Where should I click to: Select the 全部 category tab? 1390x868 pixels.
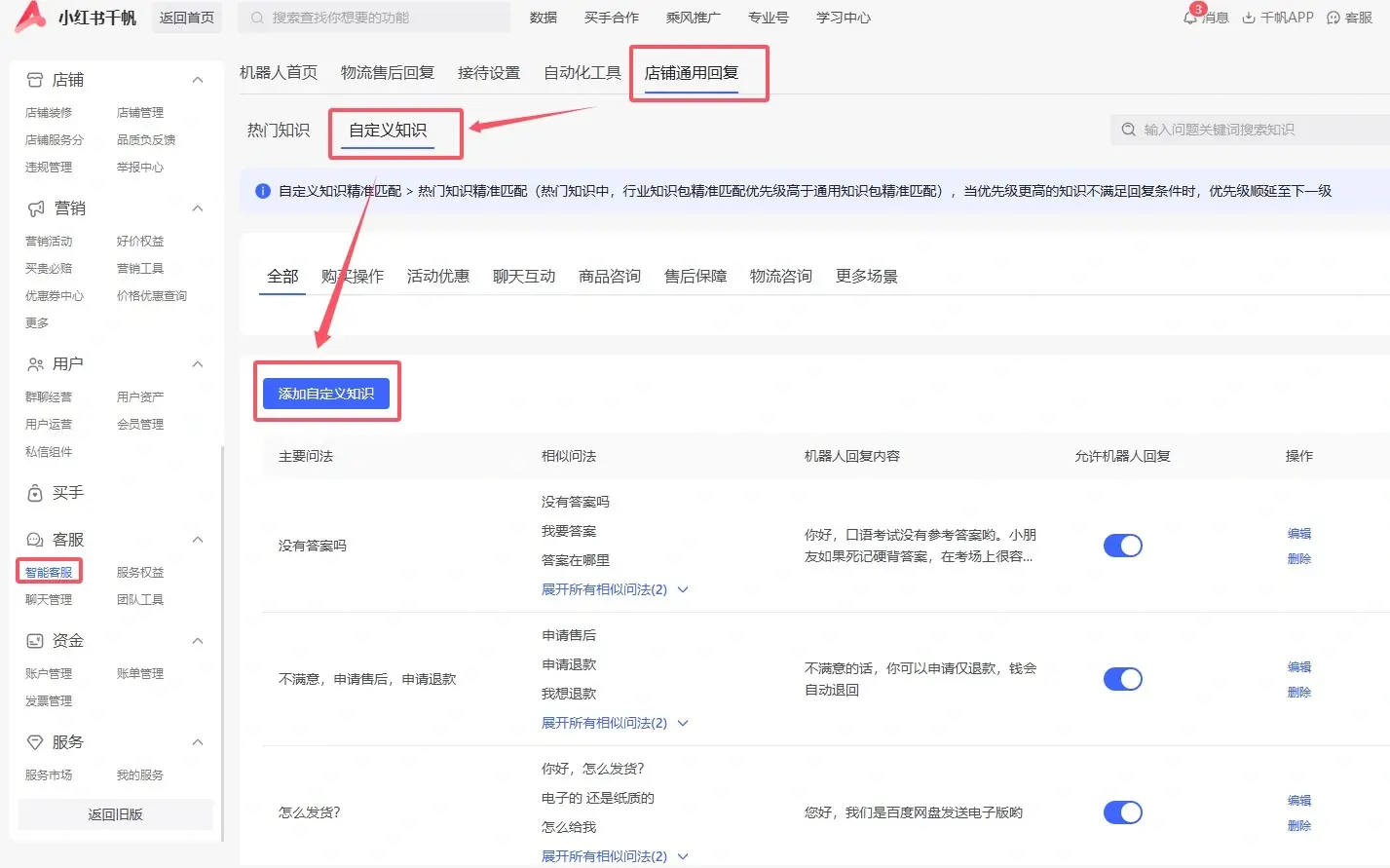[x=282, y=277]
